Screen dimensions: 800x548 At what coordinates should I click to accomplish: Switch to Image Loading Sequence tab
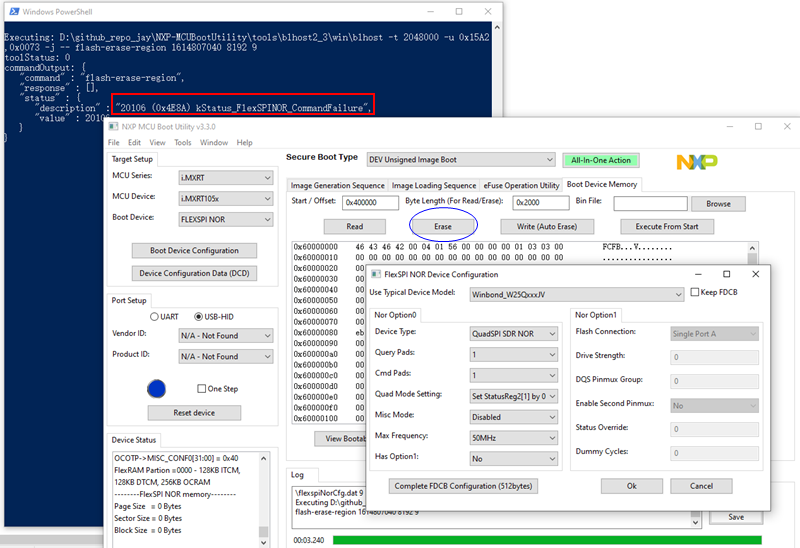tap(434, 185)
